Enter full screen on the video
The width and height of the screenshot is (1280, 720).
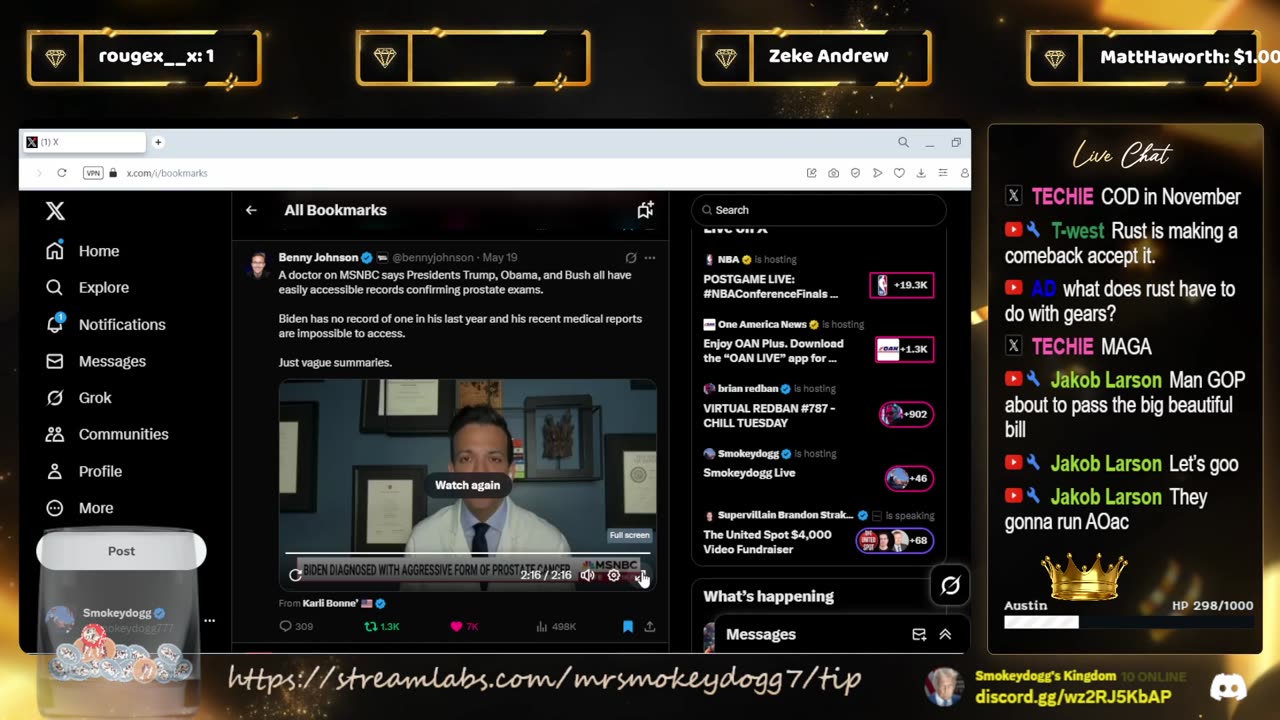coord(640,575)
